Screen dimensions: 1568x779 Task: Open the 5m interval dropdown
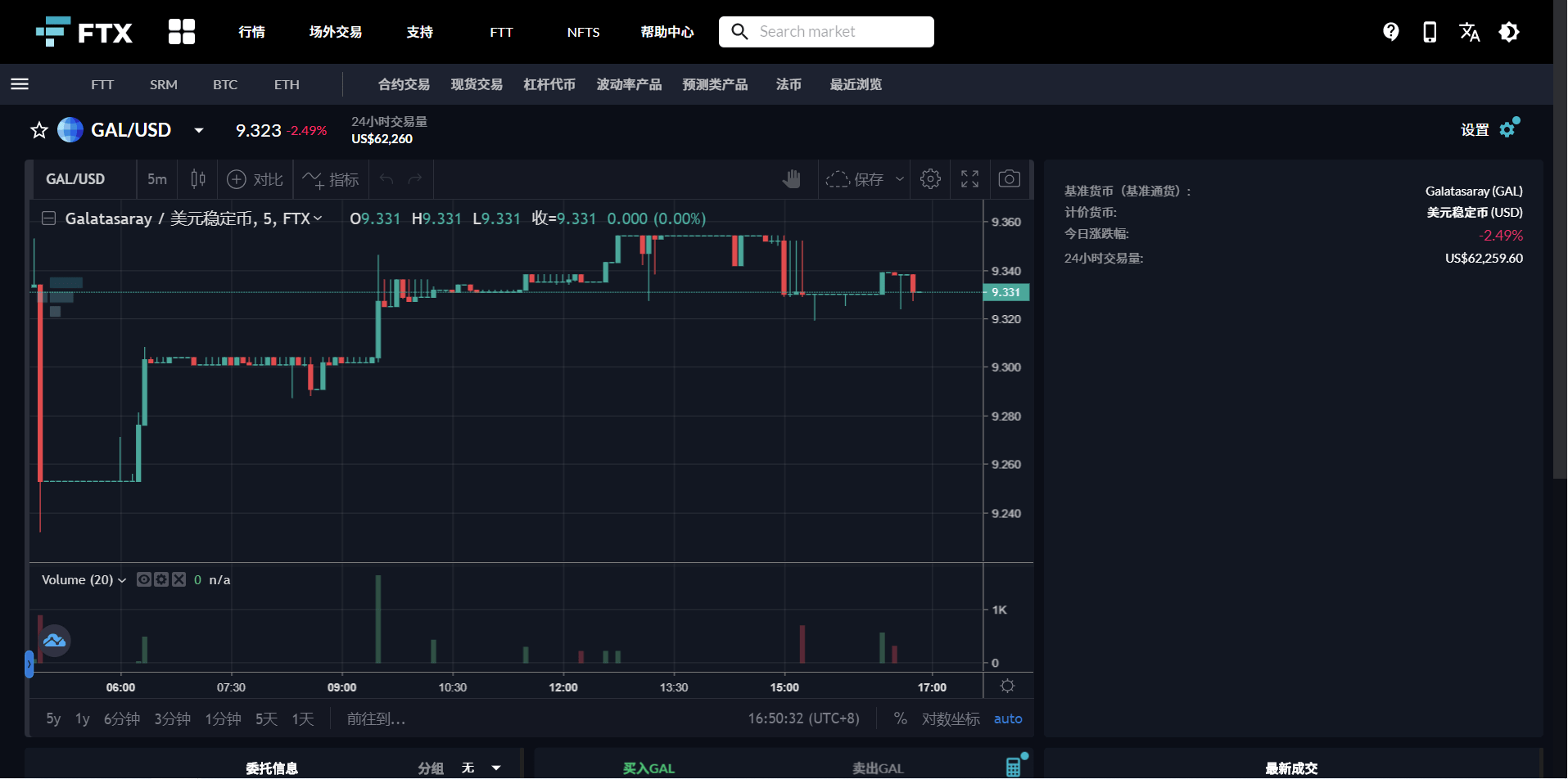[157, 179]
